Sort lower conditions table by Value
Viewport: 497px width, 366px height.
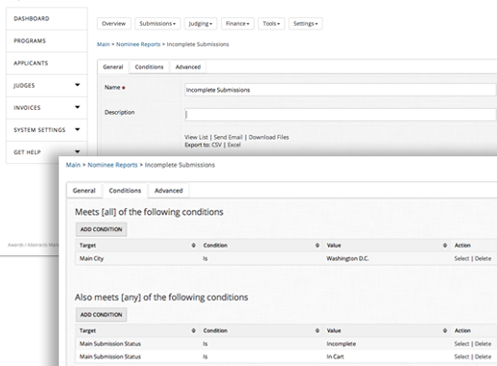click(445, 331)
